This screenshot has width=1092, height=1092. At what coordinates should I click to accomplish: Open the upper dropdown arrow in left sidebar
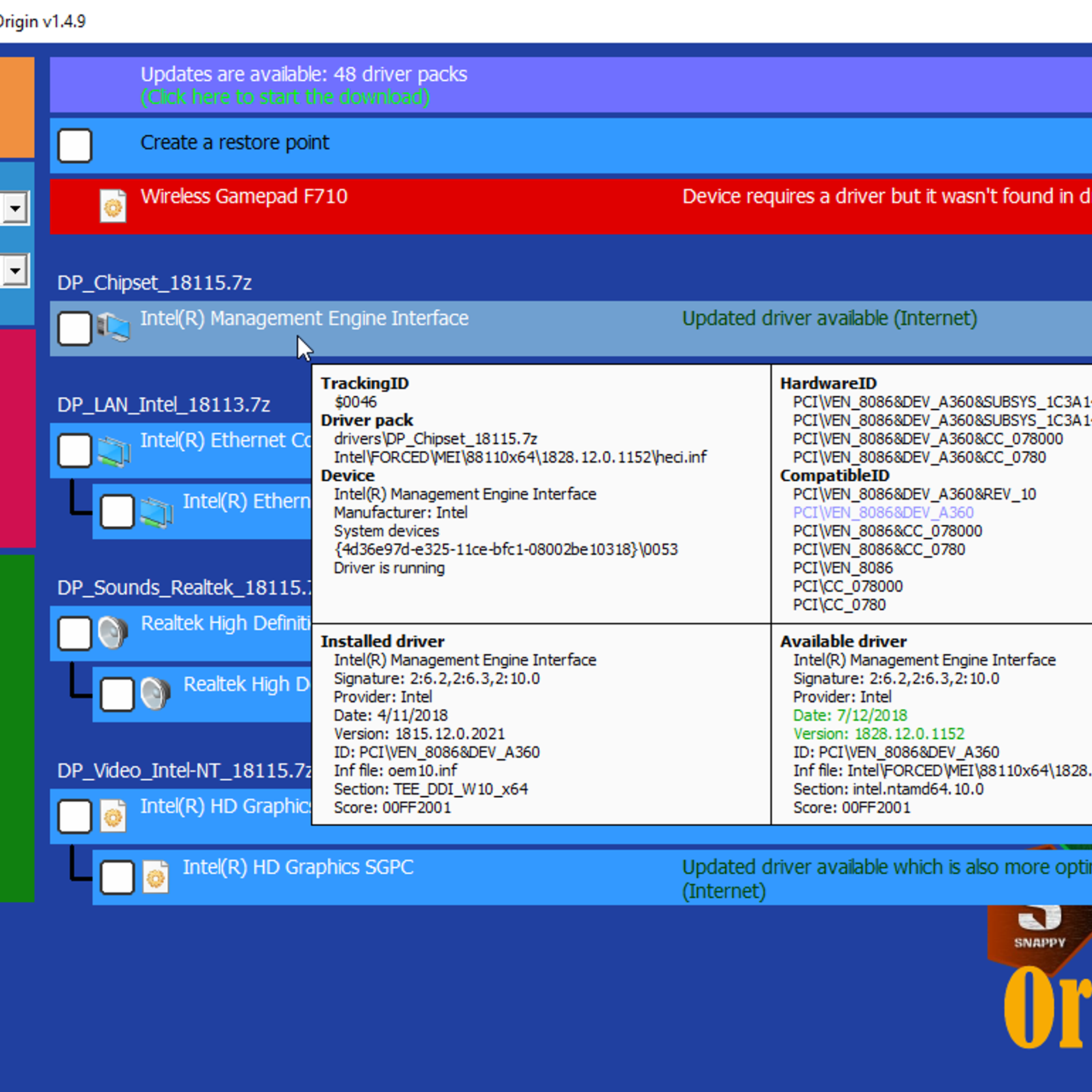pos(15,207)
